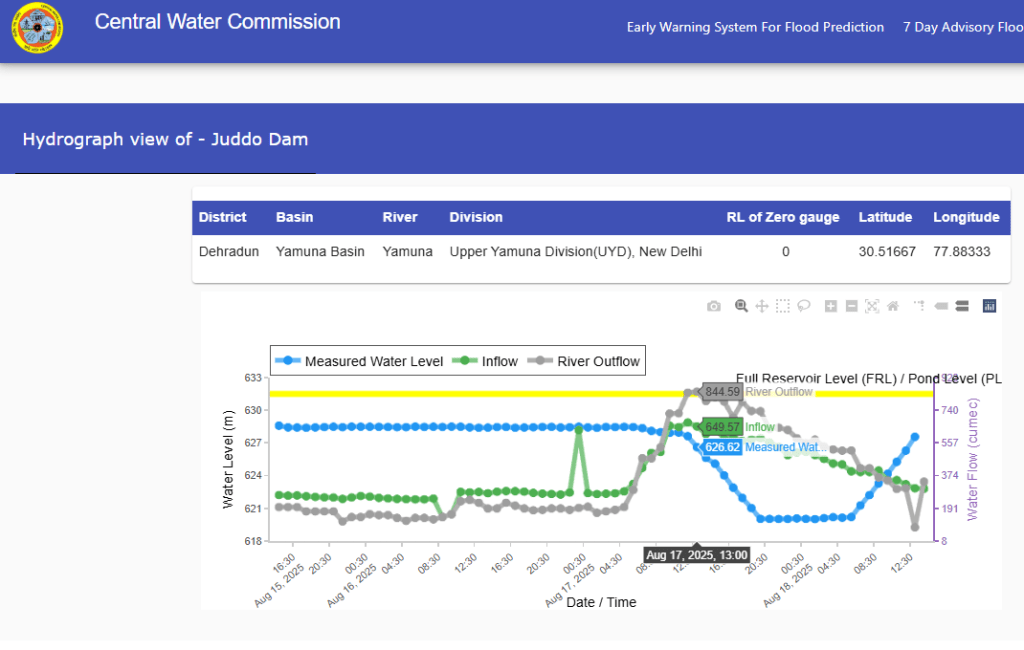Screen dimensions: 1024x650
Task: Click the download plot camera icon
Action: (713, 306)
